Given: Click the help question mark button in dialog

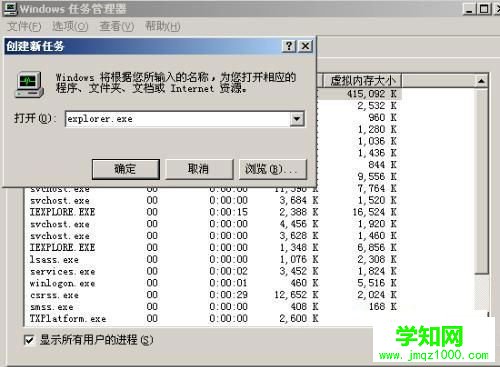Looking at the screenshot, I should click(x=289, y=46).
